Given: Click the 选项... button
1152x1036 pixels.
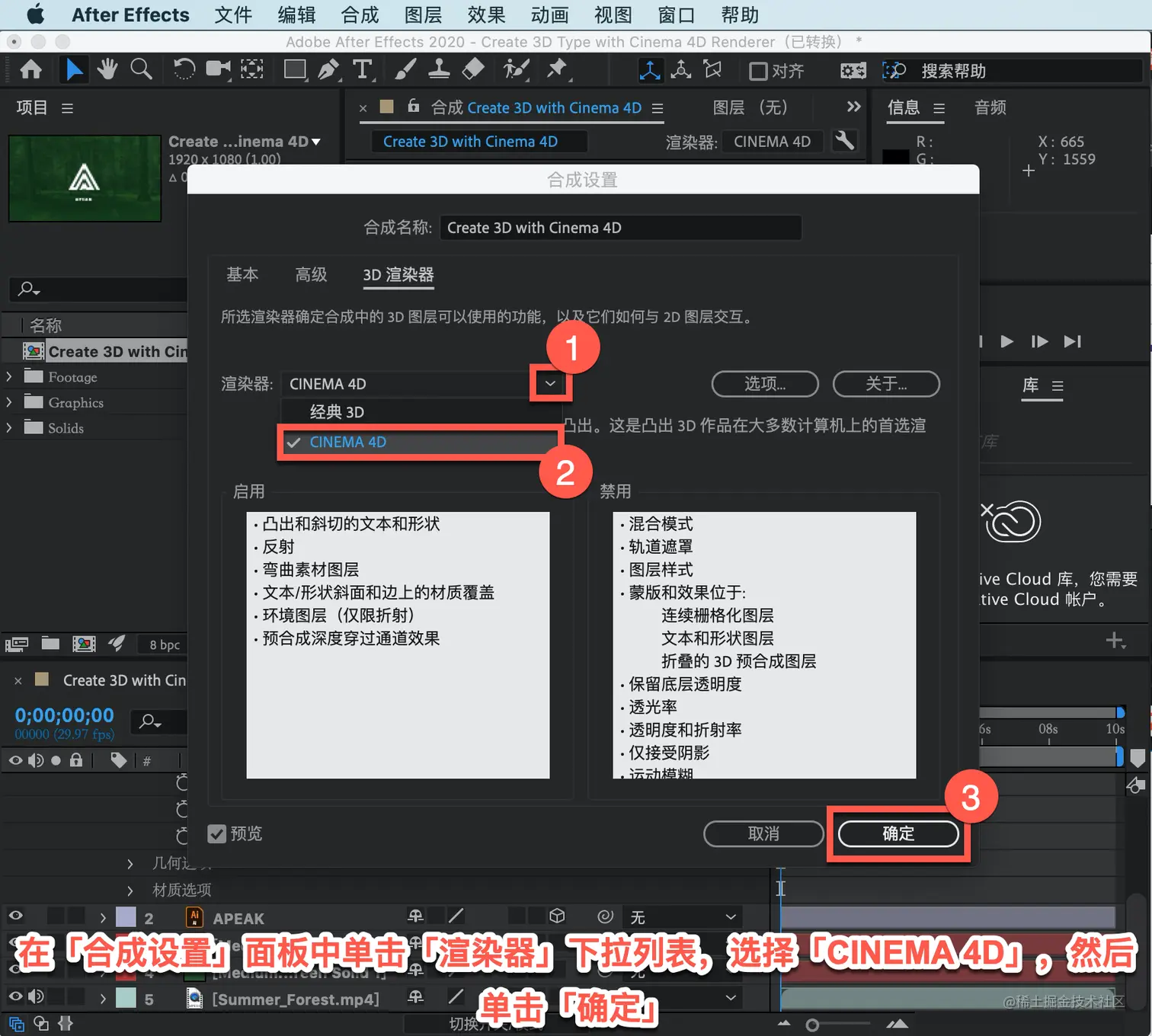Looking at the screenshot, I should [765, 384].
